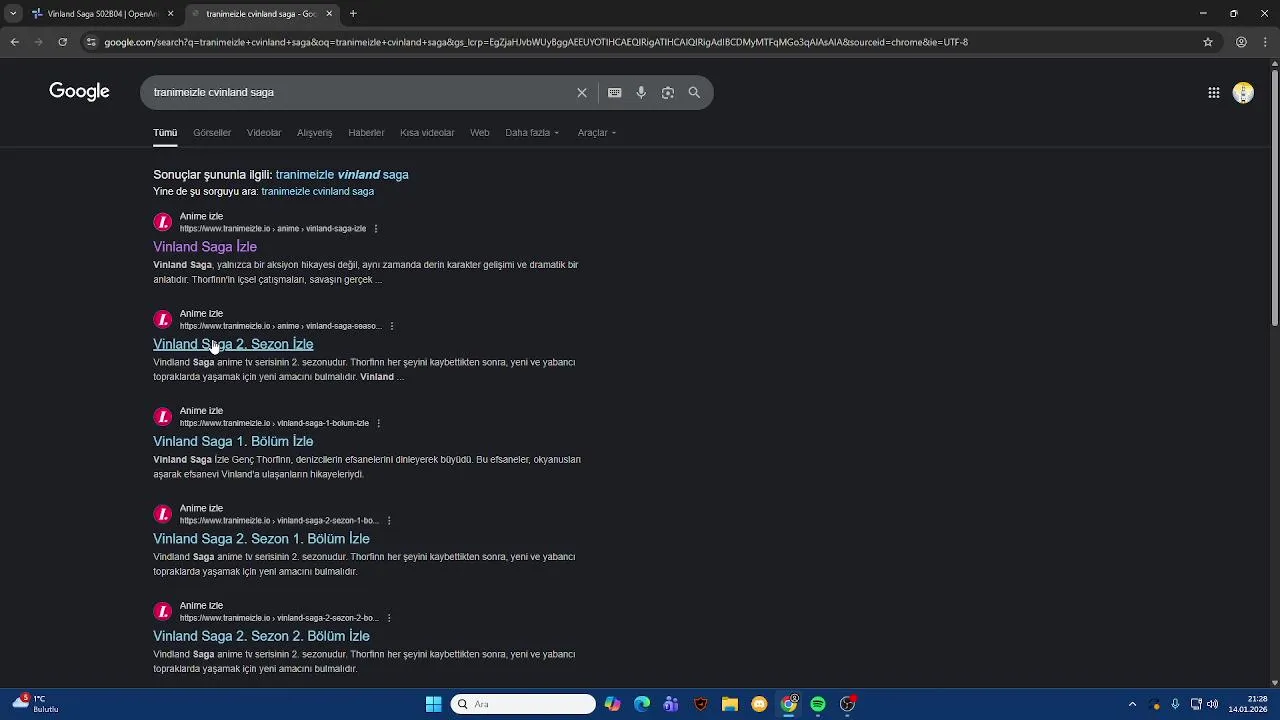Screen dimensions: 1280x720
Task: Open more options for the 2. Sezon 1. Bölüm result
Action: [x=389, y=521]
